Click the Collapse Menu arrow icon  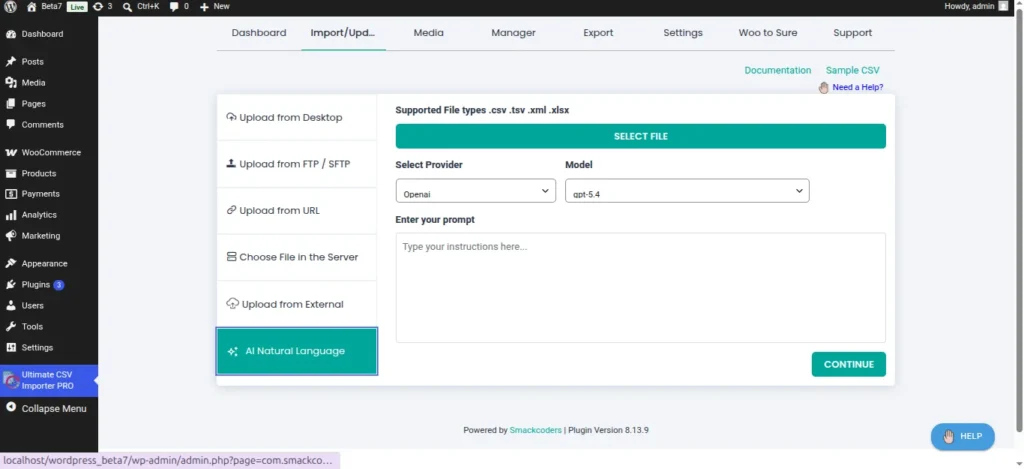(x=10, y=408)
